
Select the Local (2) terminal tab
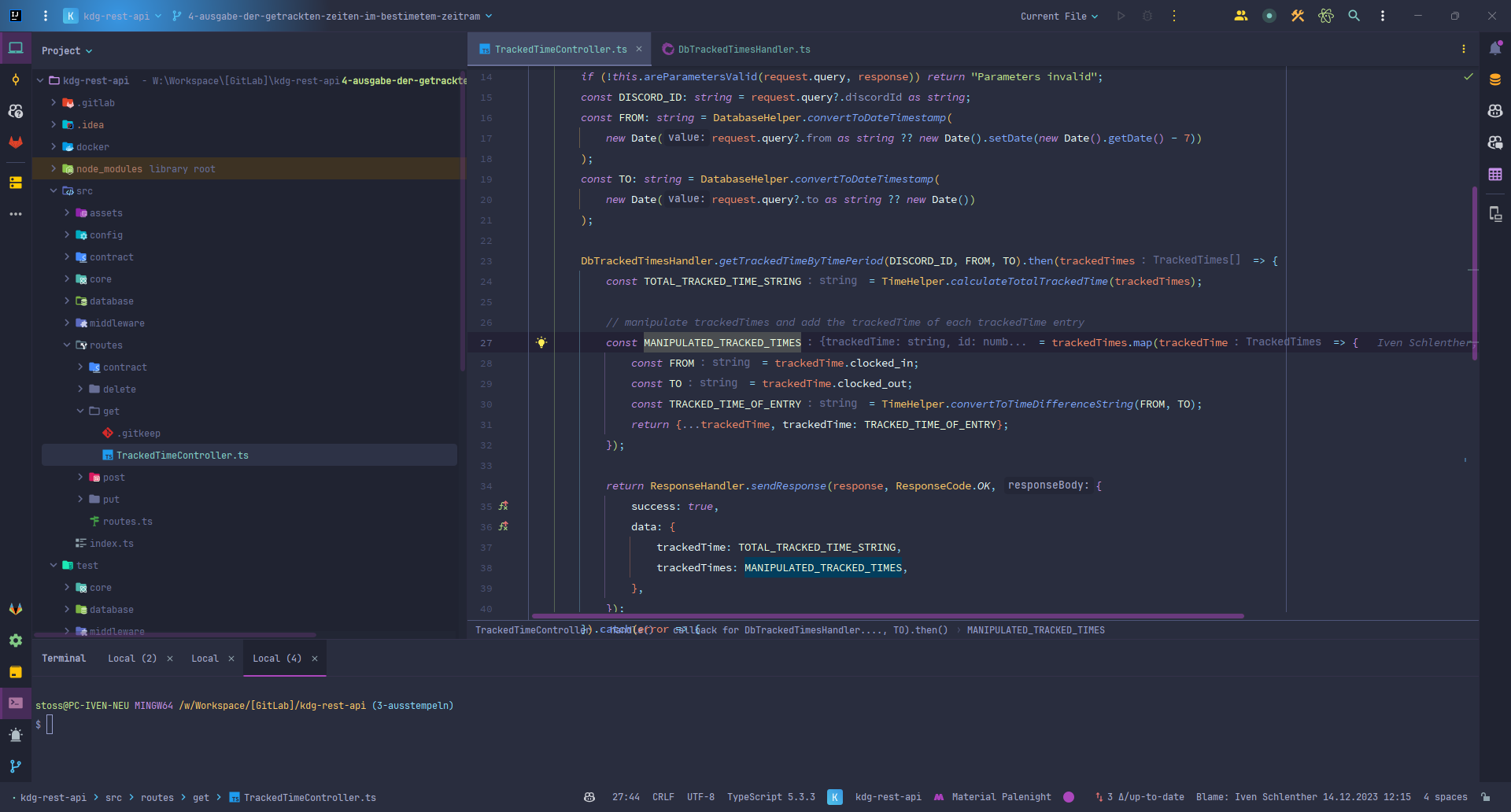coord(131,659)
